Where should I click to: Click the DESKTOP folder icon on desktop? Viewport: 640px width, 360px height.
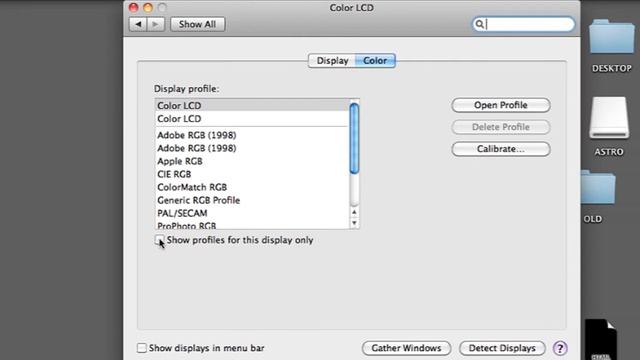[x=611, y=37]
